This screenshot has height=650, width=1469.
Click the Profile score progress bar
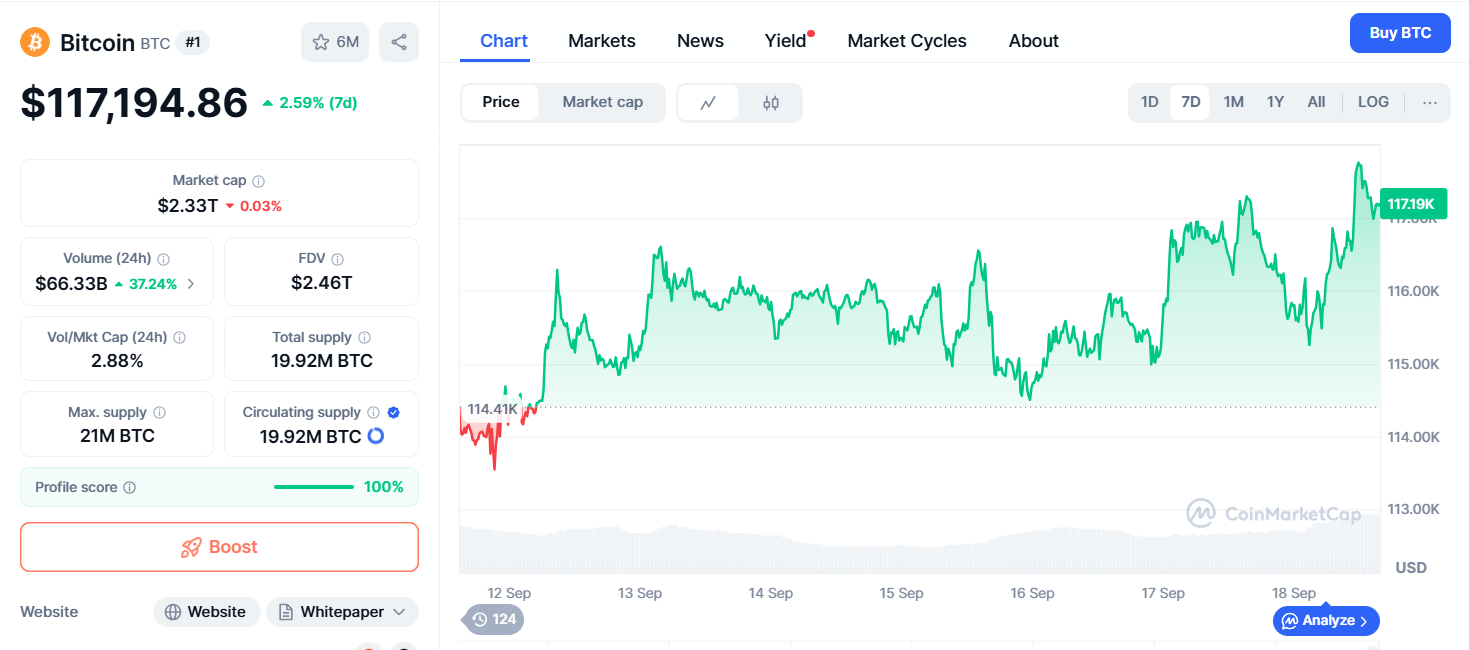[313, 487]
